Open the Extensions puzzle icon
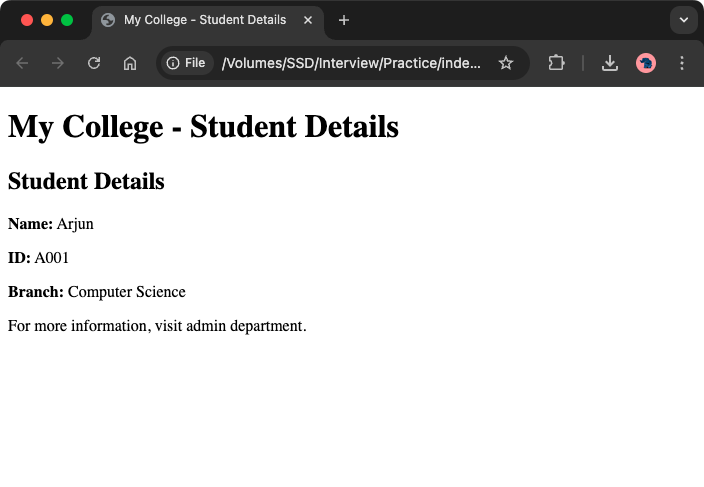This screenshot has height=487, width=704. coord(556,63)
